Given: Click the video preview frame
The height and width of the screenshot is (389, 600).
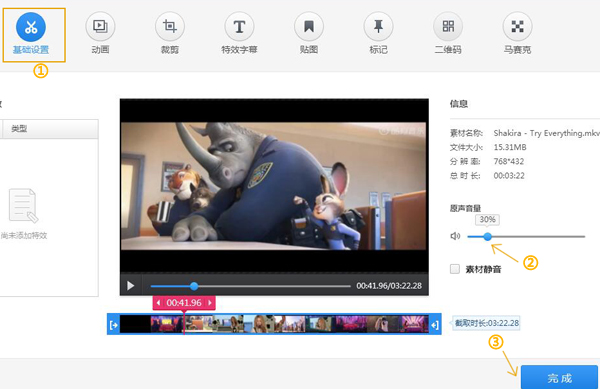Looking at the screenshot, I should (x=274, y=186).
